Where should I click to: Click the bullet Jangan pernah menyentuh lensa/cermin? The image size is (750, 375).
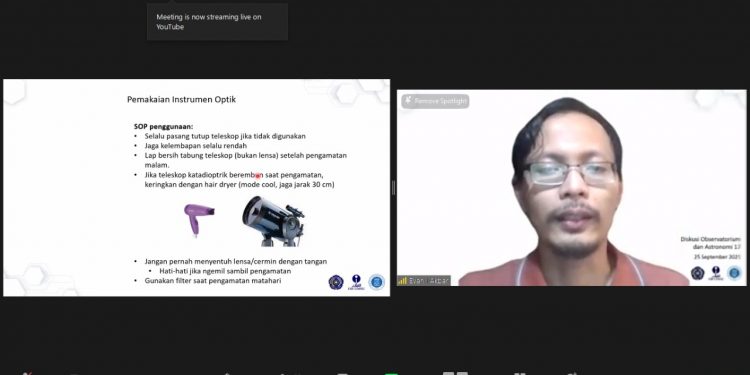pyautogui.click(x=236, y=262)
